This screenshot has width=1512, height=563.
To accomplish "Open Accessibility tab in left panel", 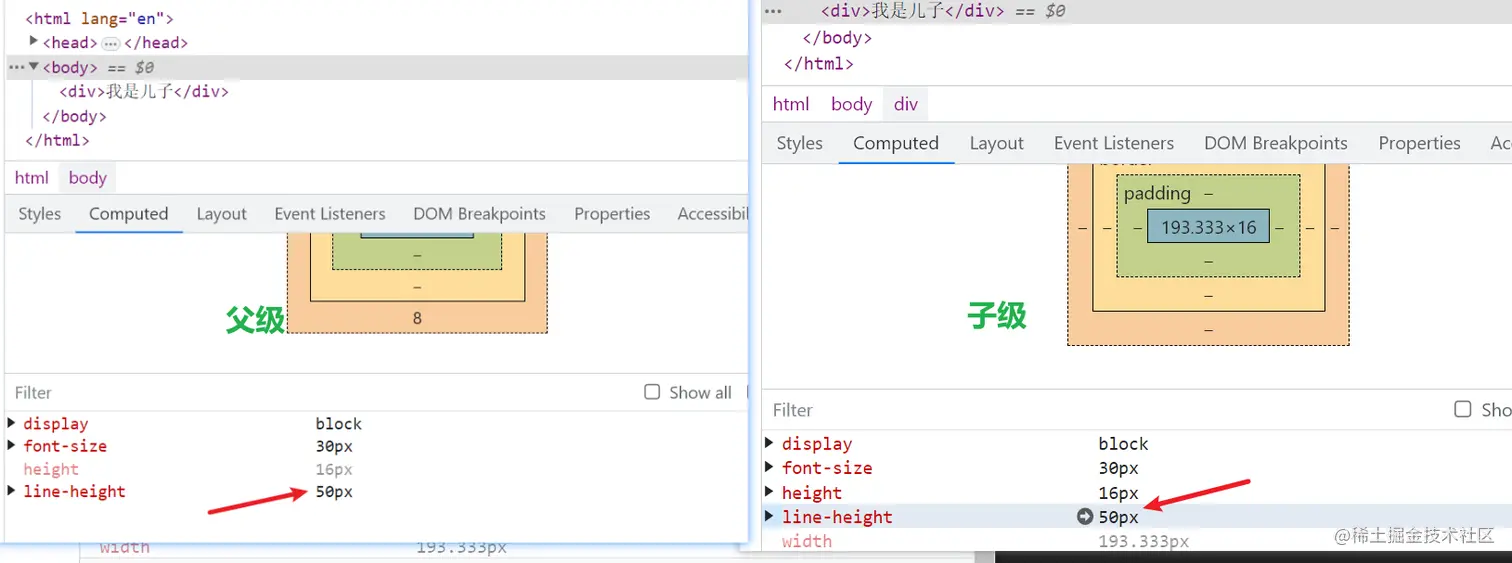I will click(712, 213).
